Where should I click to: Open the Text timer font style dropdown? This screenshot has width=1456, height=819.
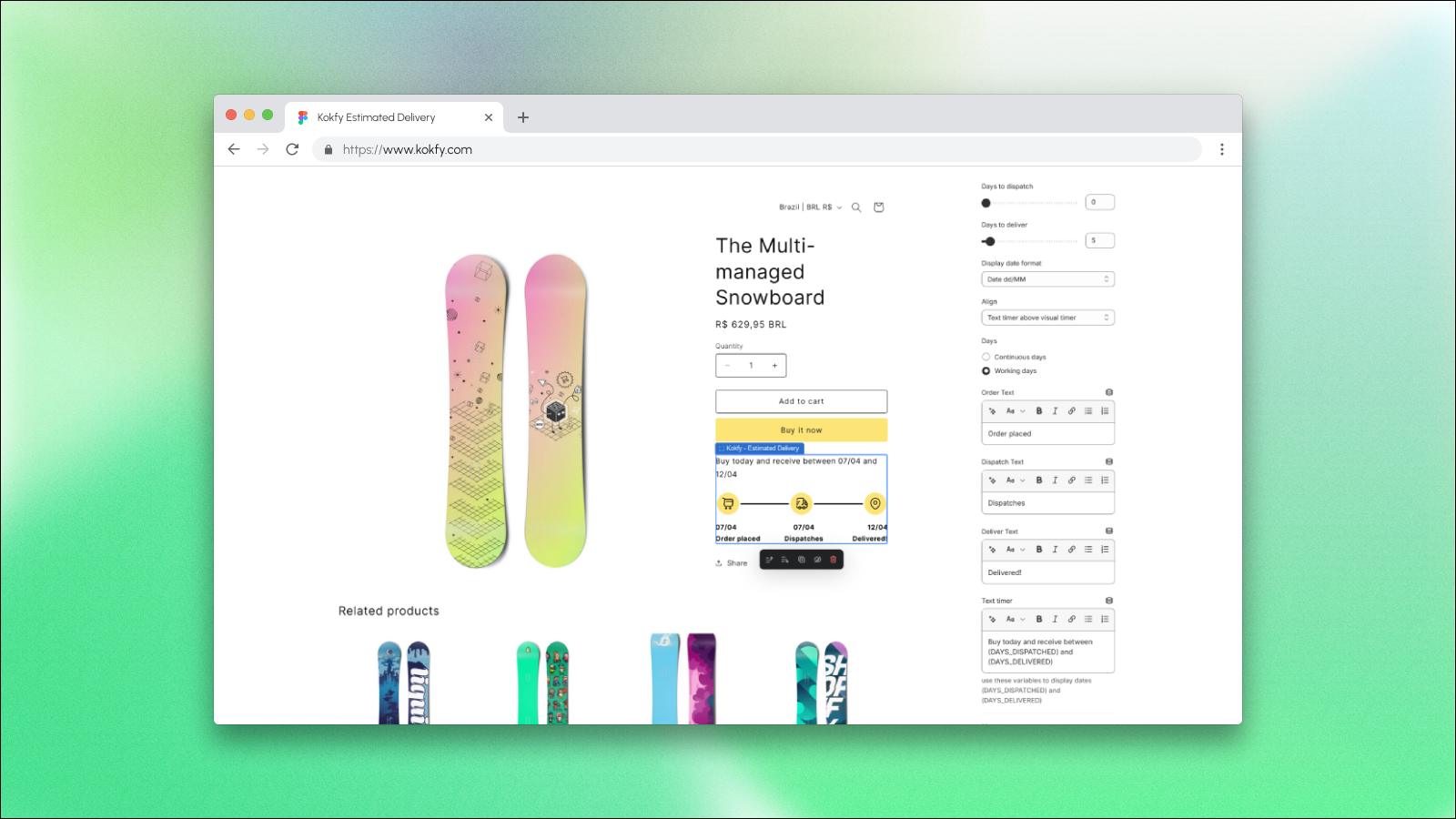(1016, 619)
